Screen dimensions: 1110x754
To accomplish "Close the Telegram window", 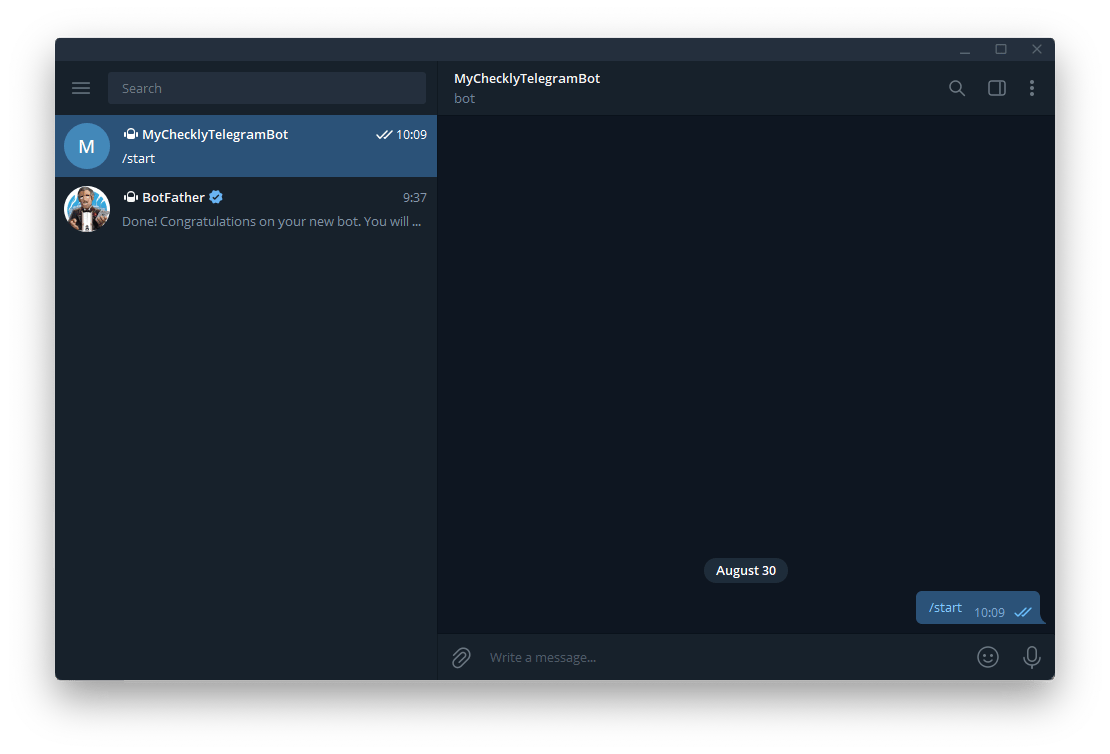I will point(1037,50).
